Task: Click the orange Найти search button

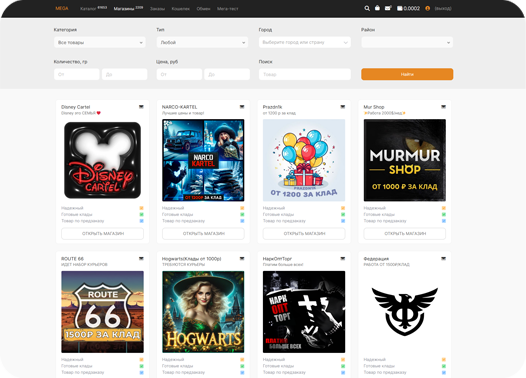Action: [x=407, y=74]
